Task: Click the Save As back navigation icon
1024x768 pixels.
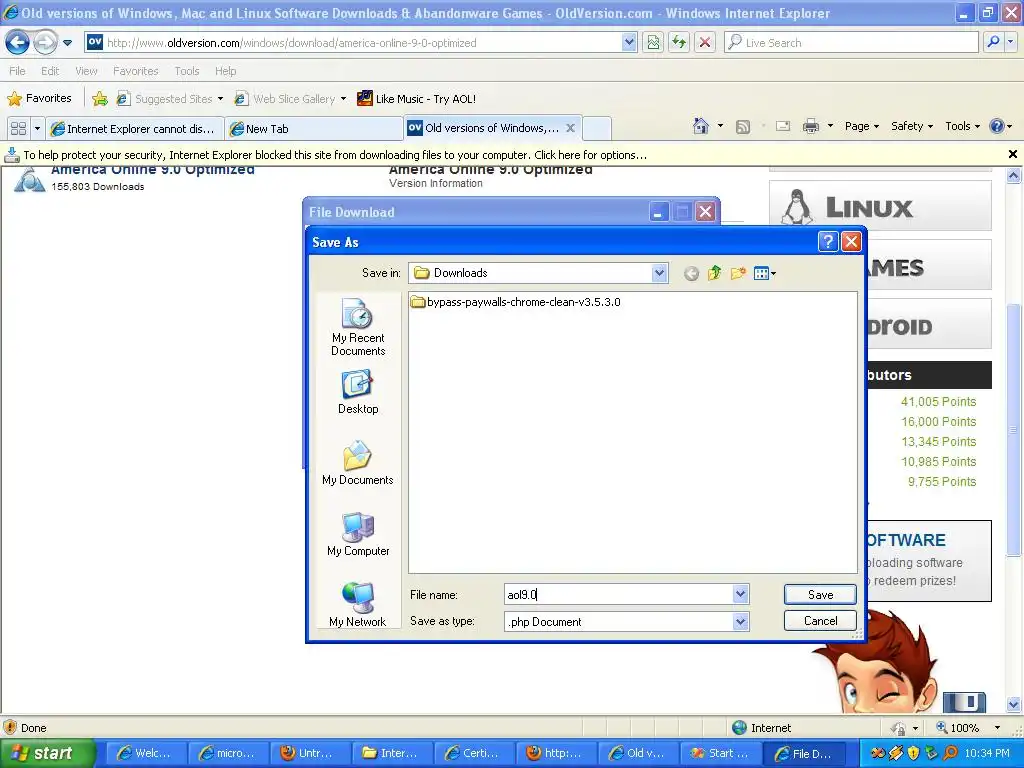Action: coord(691,274)
